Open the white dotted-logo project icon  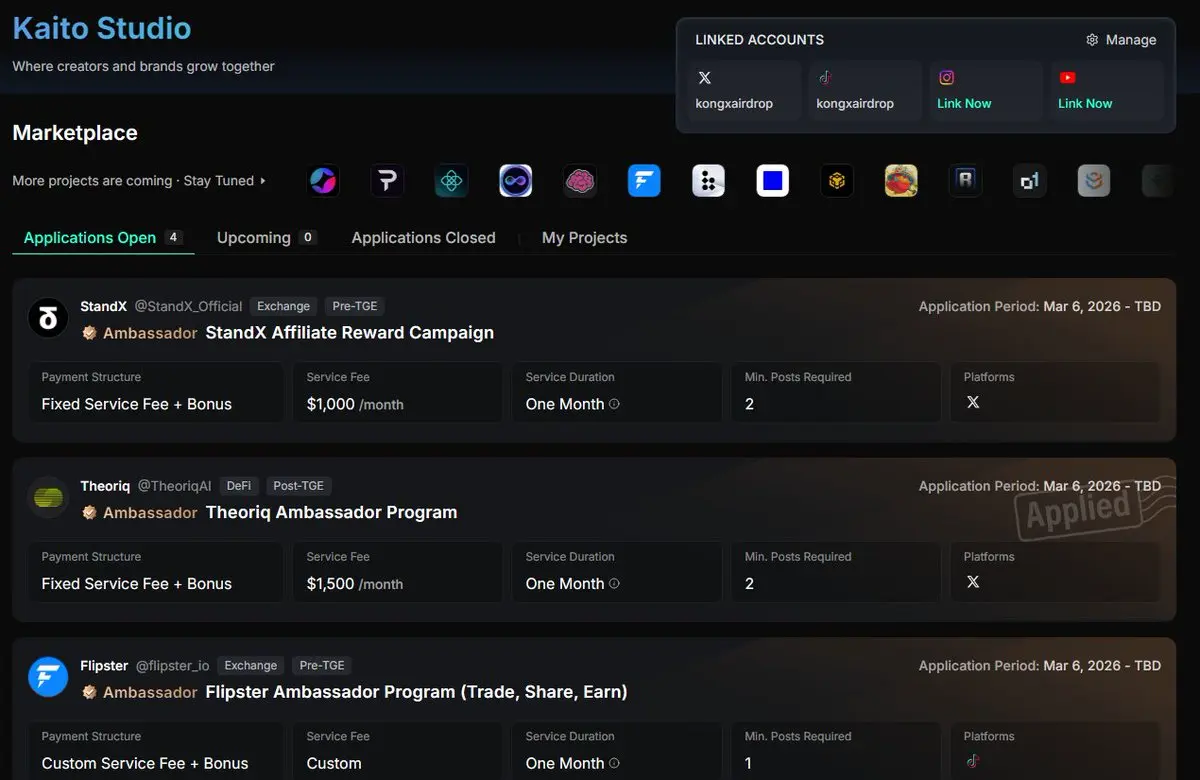tap(708, 181)
